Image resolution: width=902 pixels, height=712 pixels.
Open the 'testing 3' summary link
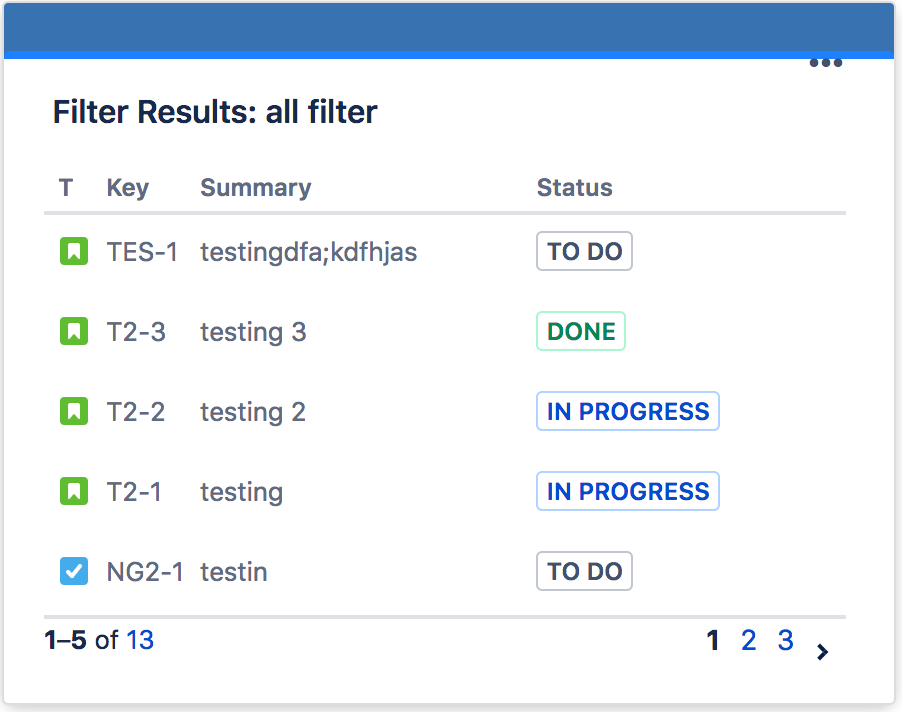tap(253, 332)
